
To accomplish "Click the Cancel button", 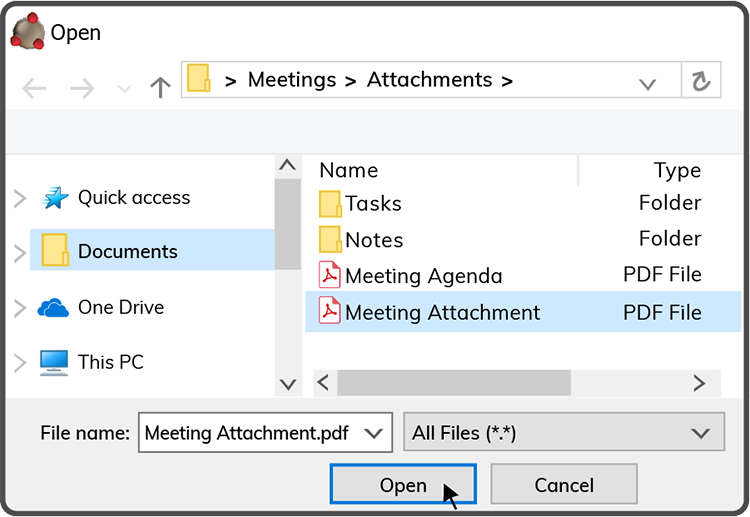I will coord(564,485).
